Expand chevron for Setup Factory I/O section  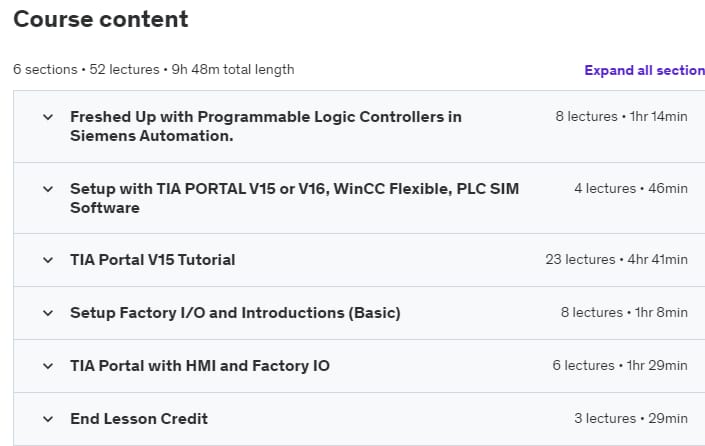click(x=47, y=313)
